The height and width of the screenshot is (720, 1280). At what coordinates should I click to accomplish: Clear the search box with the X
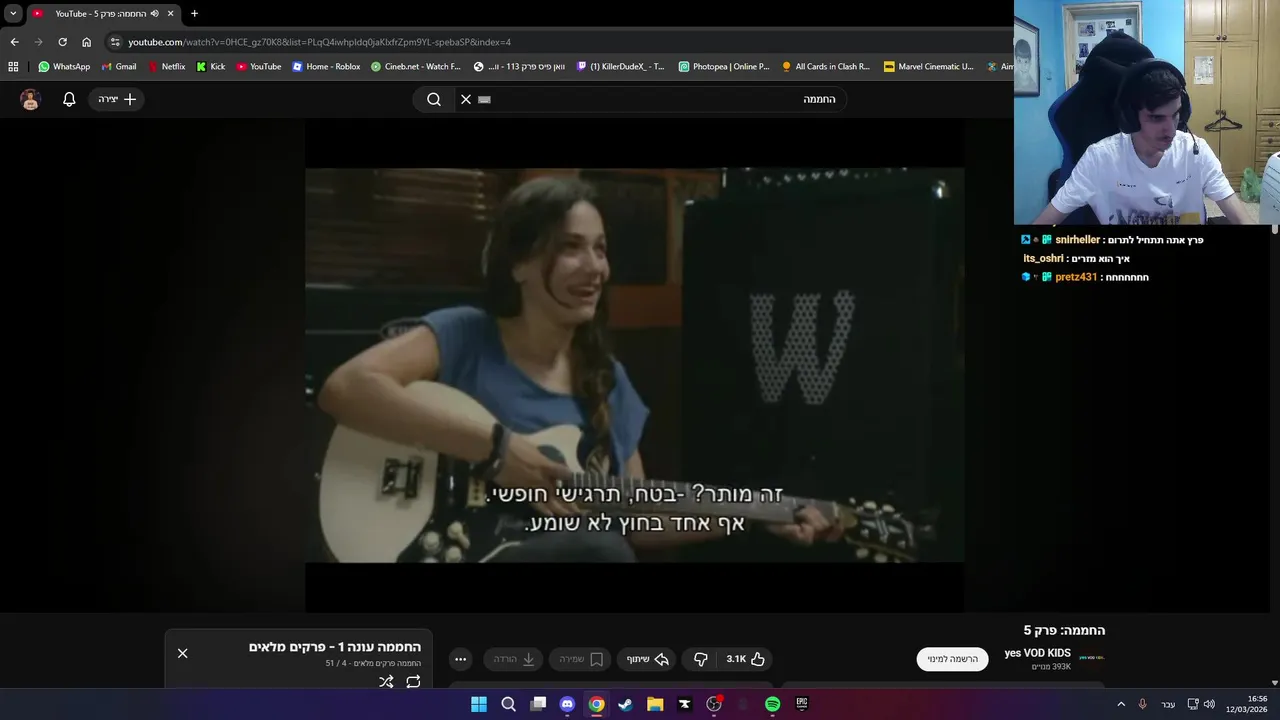(x=466, y=99)
